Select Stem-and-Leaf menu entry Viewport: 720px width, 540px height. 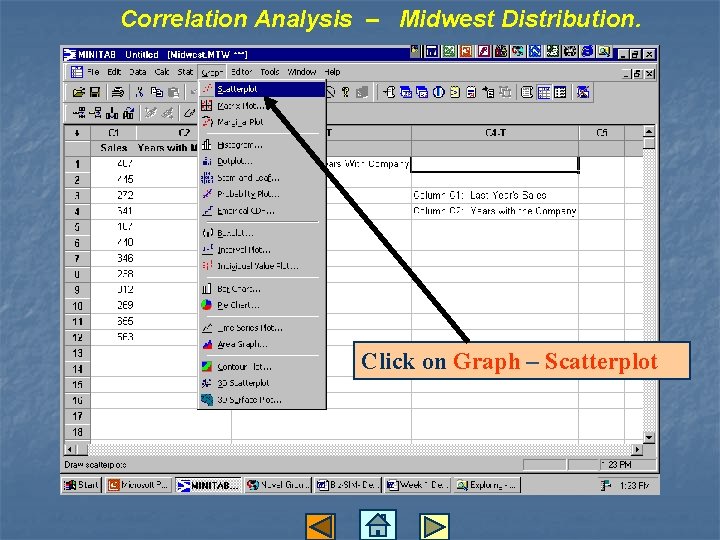[260, 178]
